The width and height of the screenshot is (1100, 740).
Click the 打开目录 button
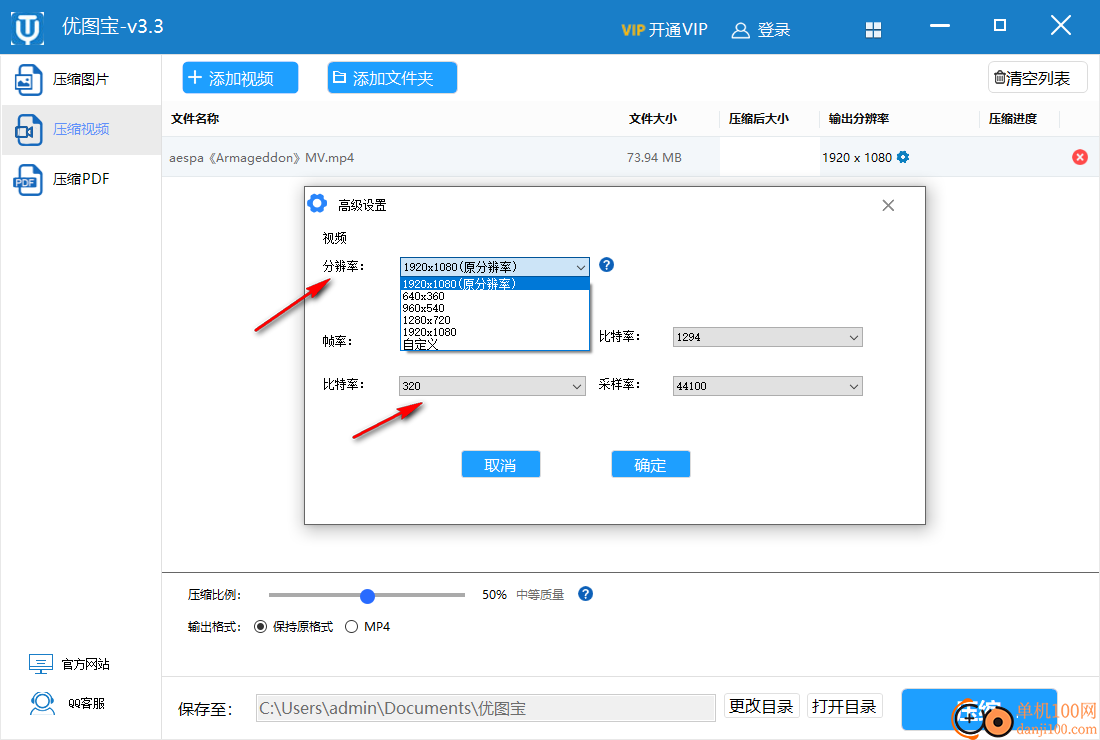(845, 706)
